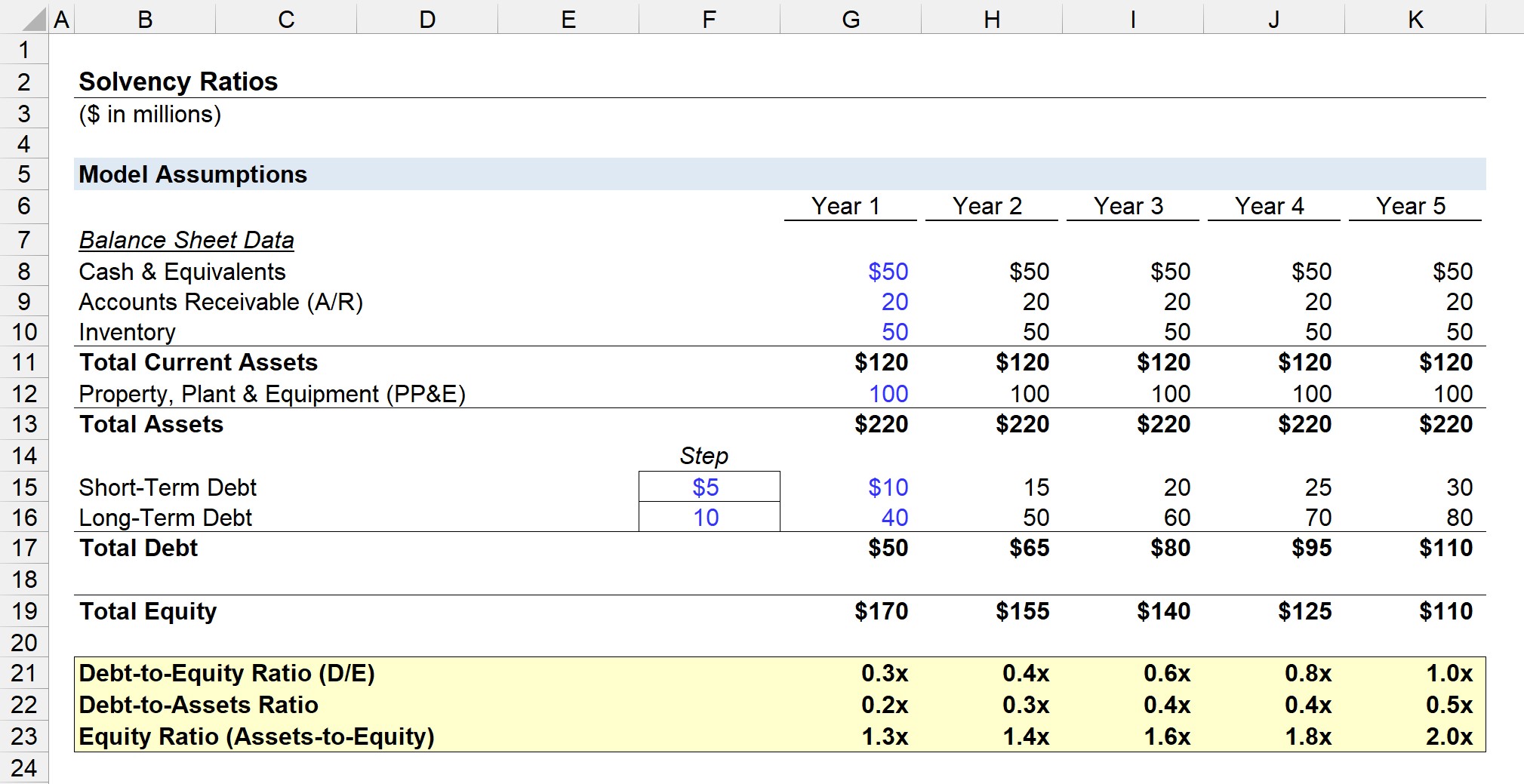Click the Year 5 column label
Screen dimensions: 1524x784
tap(1410, 206)
